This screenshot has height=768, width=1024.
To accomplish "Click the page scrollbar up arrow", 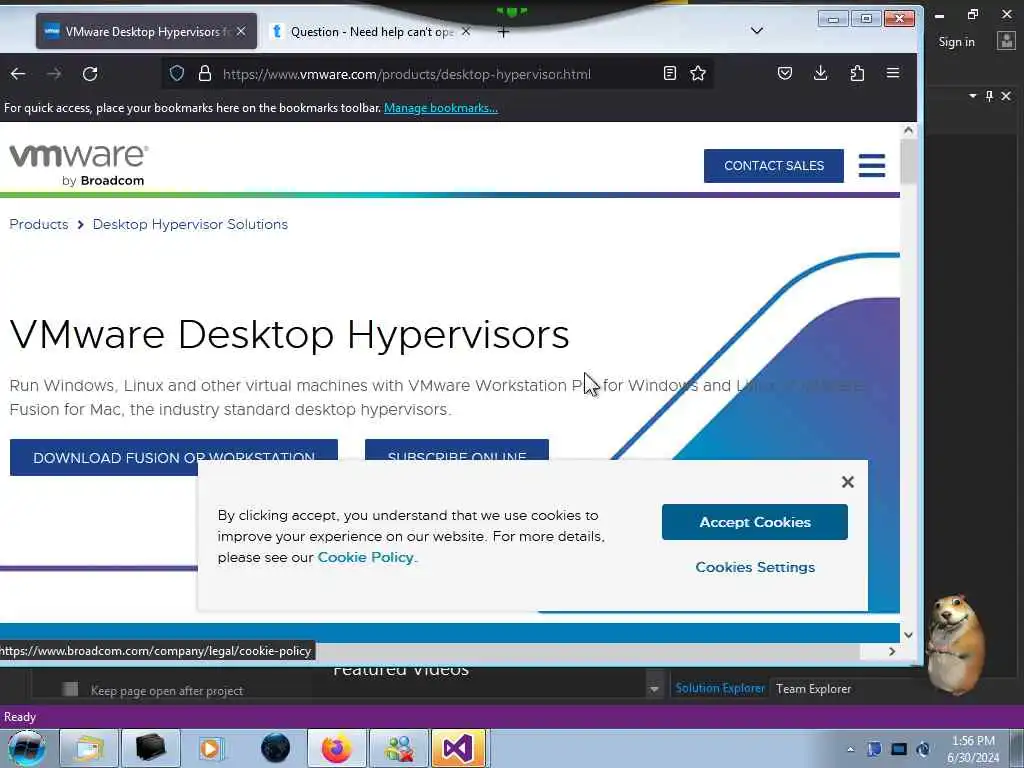I will [x=908, y=130].
